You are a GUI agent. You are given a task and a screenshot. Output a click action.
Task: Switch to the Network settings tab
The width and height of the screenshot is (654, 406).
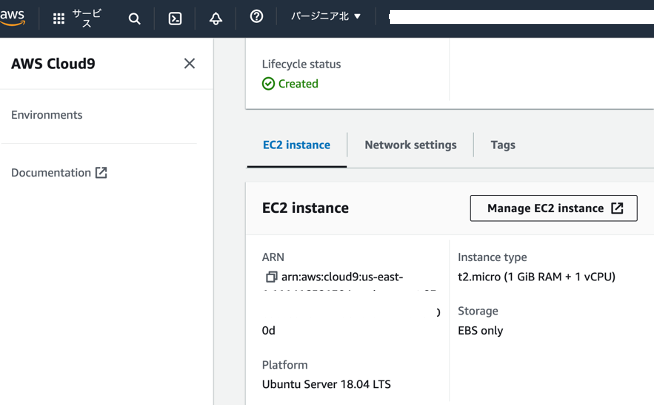coord(410,145)
